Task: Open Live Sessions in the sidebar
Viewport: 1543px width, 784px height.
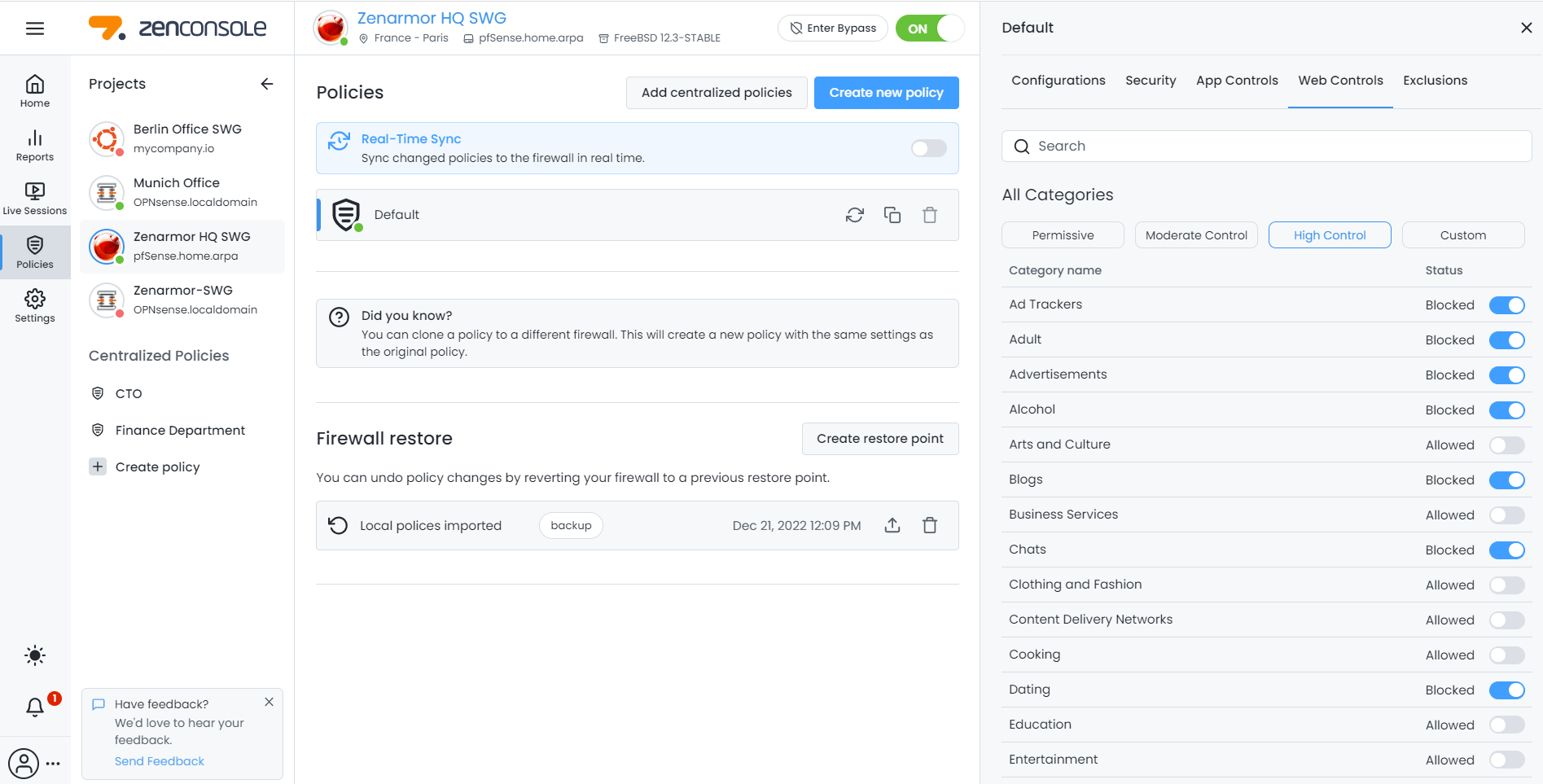Action: 35,199
